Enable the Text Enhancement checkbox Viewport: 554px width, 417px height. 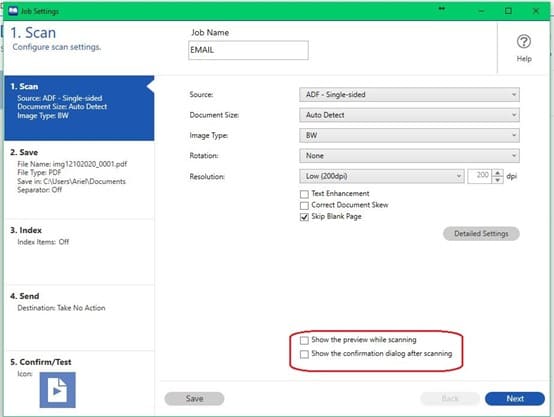point(304,194)
